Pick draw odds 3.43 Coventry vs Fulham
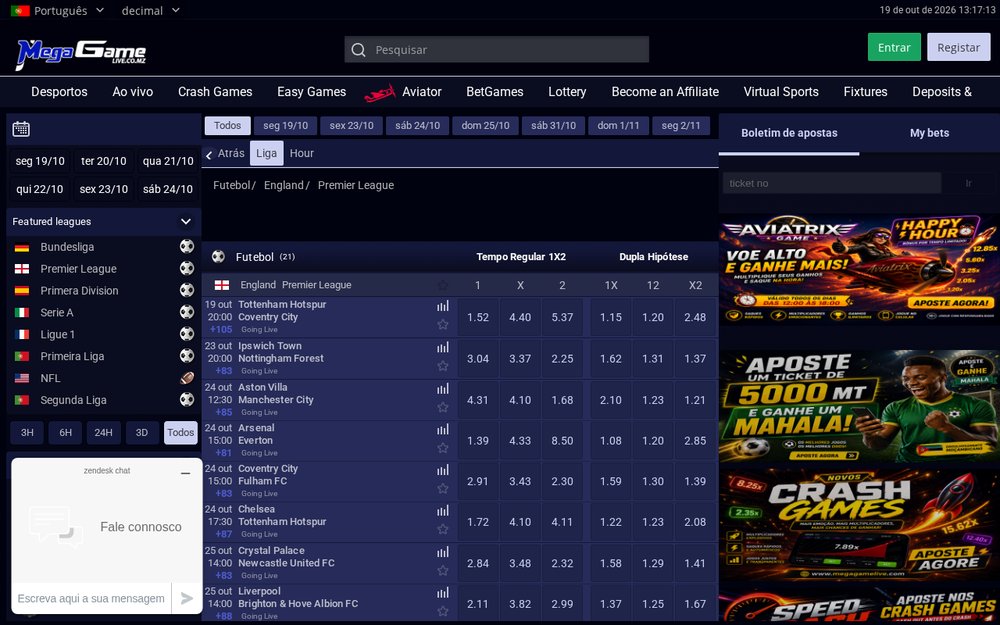Screen dimensions: 1000x625 [x=520, y=482]
